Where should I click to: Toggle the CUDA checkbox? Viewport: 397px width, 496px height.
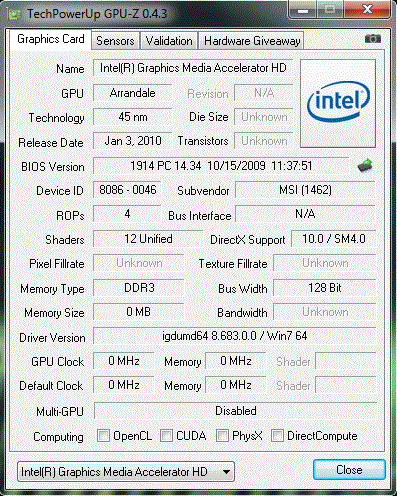tap(166, 436)
